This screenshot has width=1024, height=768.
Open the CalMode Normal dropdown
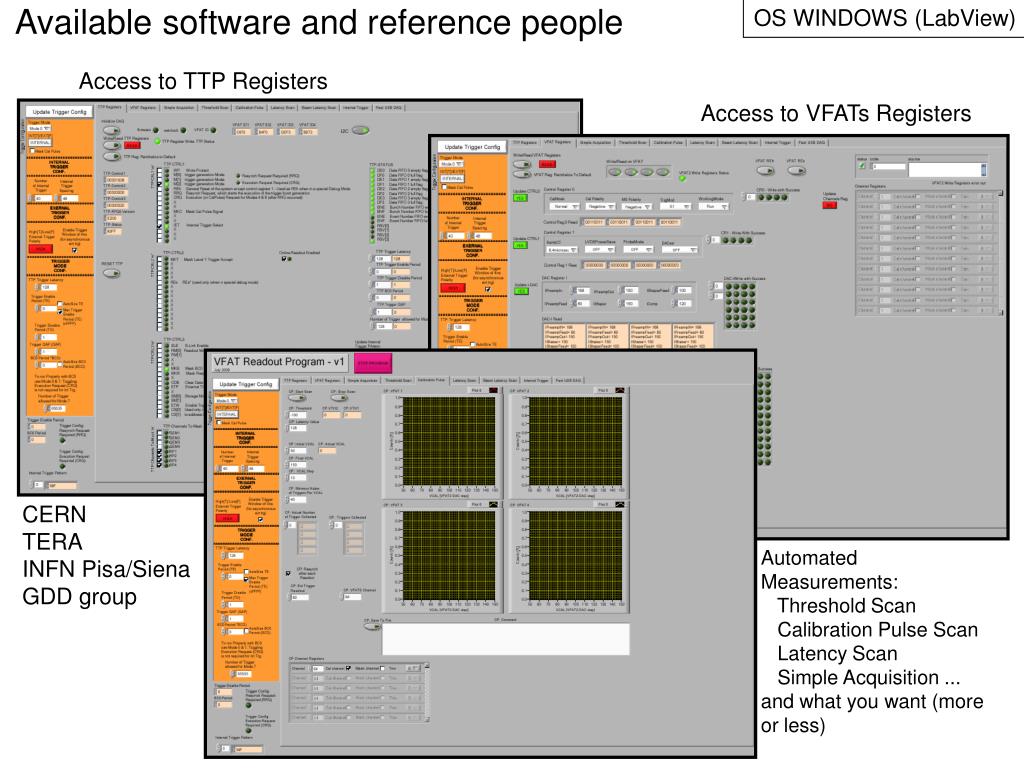coord(564,206)
